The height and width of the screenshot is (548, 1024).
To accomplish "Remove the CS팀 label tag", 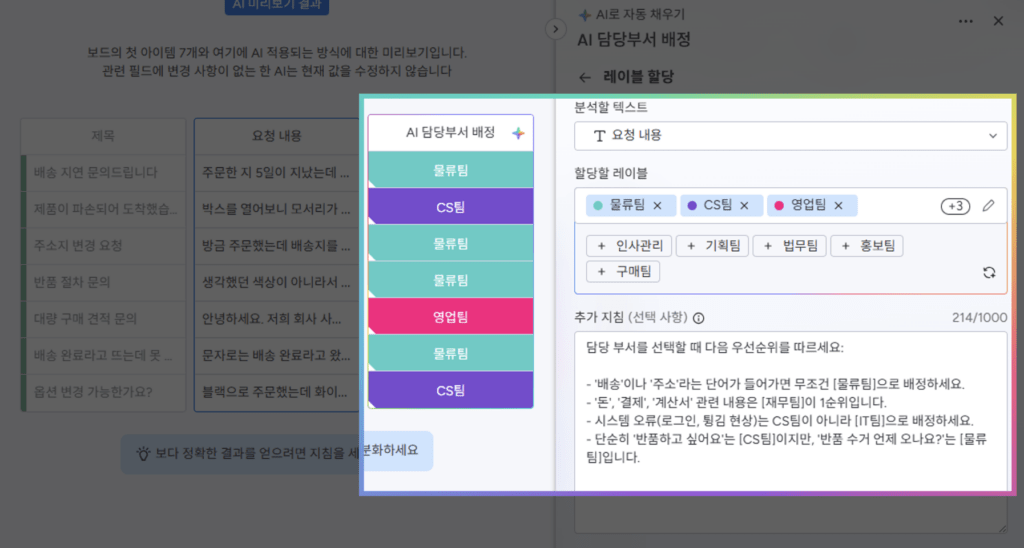I will [744, 206].
